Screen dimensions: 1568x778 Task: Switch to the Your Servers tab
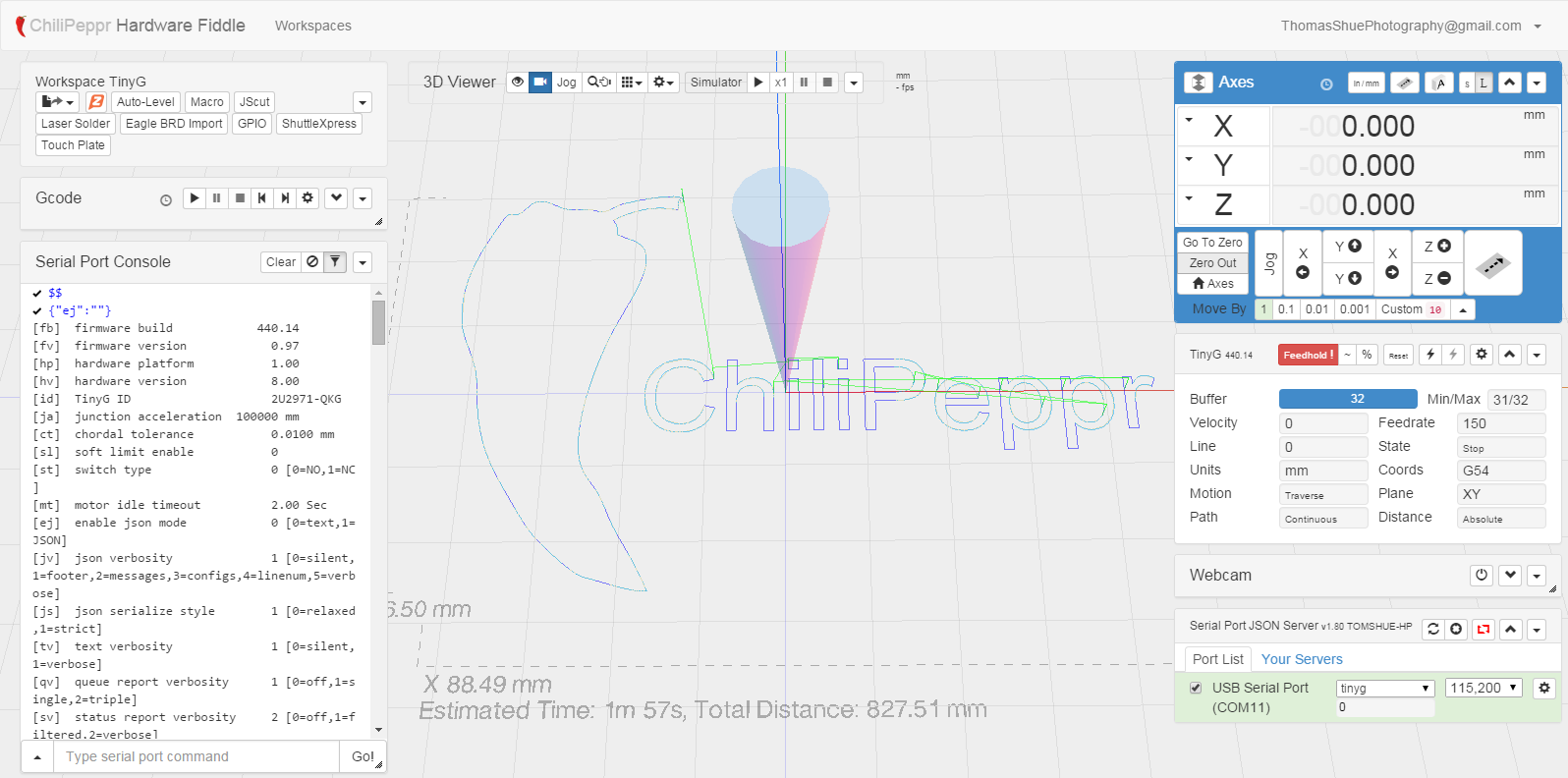[x=1302, y=659]
